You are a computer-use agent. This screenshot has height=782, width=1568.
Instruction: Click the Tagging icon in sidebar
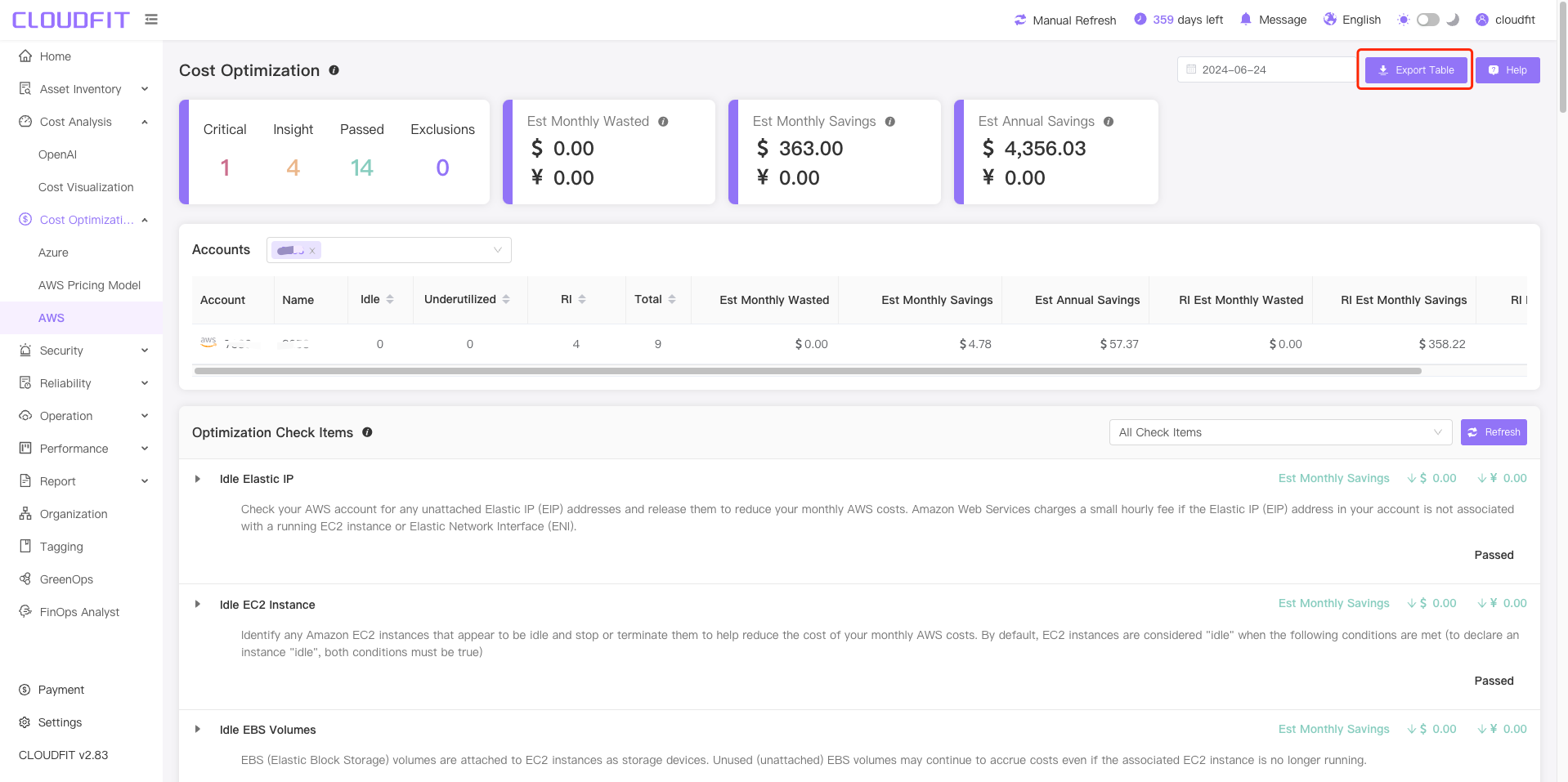25,546
